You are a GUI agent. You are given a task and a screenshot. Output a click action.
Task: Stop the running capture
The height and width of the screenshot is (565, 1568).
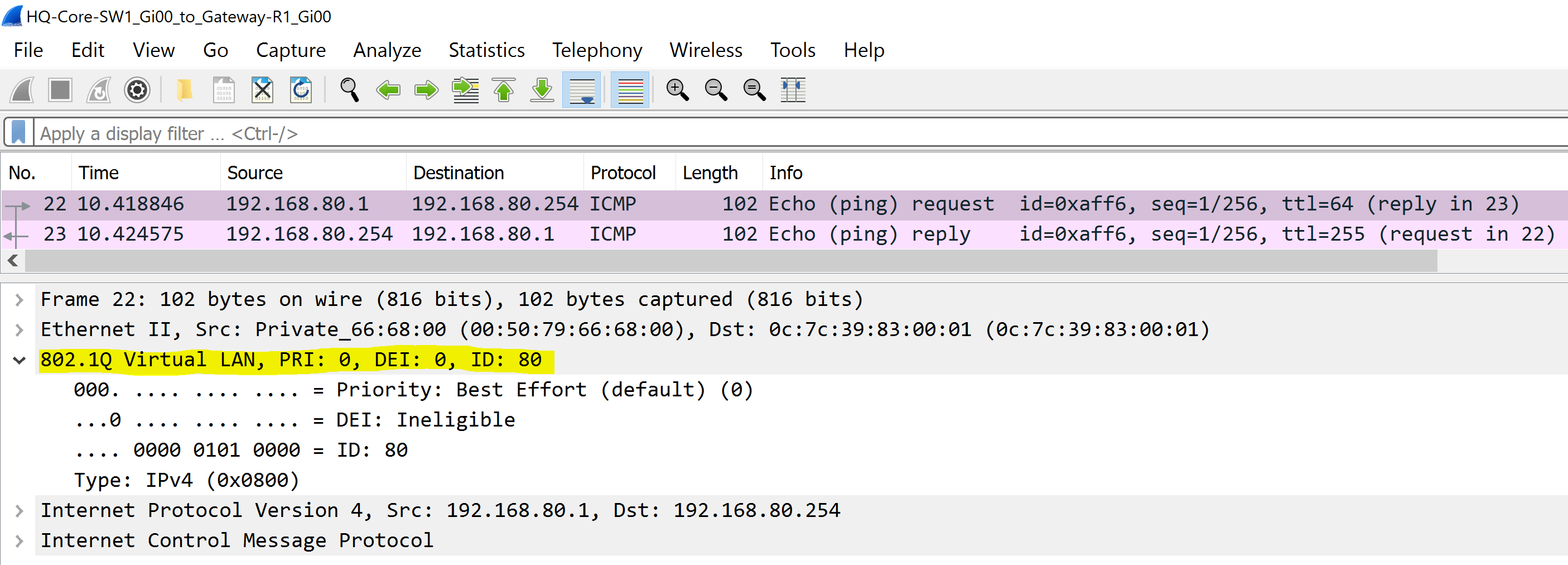click(60, 90)
